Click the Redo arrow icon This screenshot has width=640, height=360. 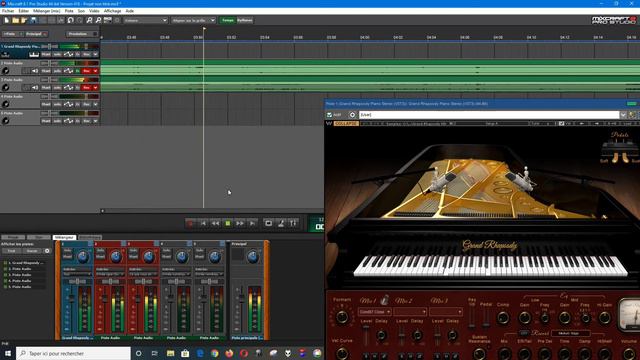(80, 20)
